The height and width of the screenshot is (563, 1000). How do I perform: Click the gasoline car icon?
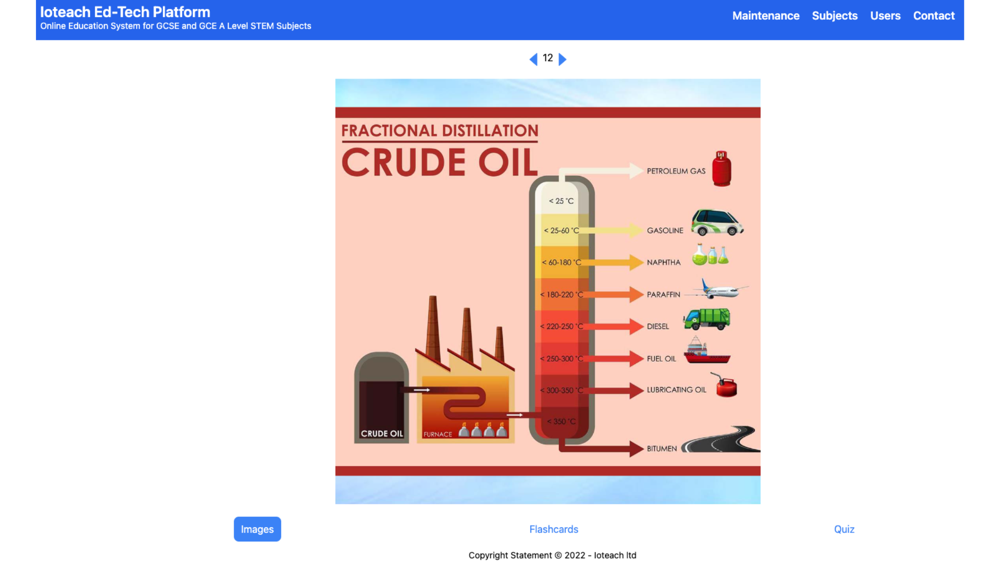point(717,223)
